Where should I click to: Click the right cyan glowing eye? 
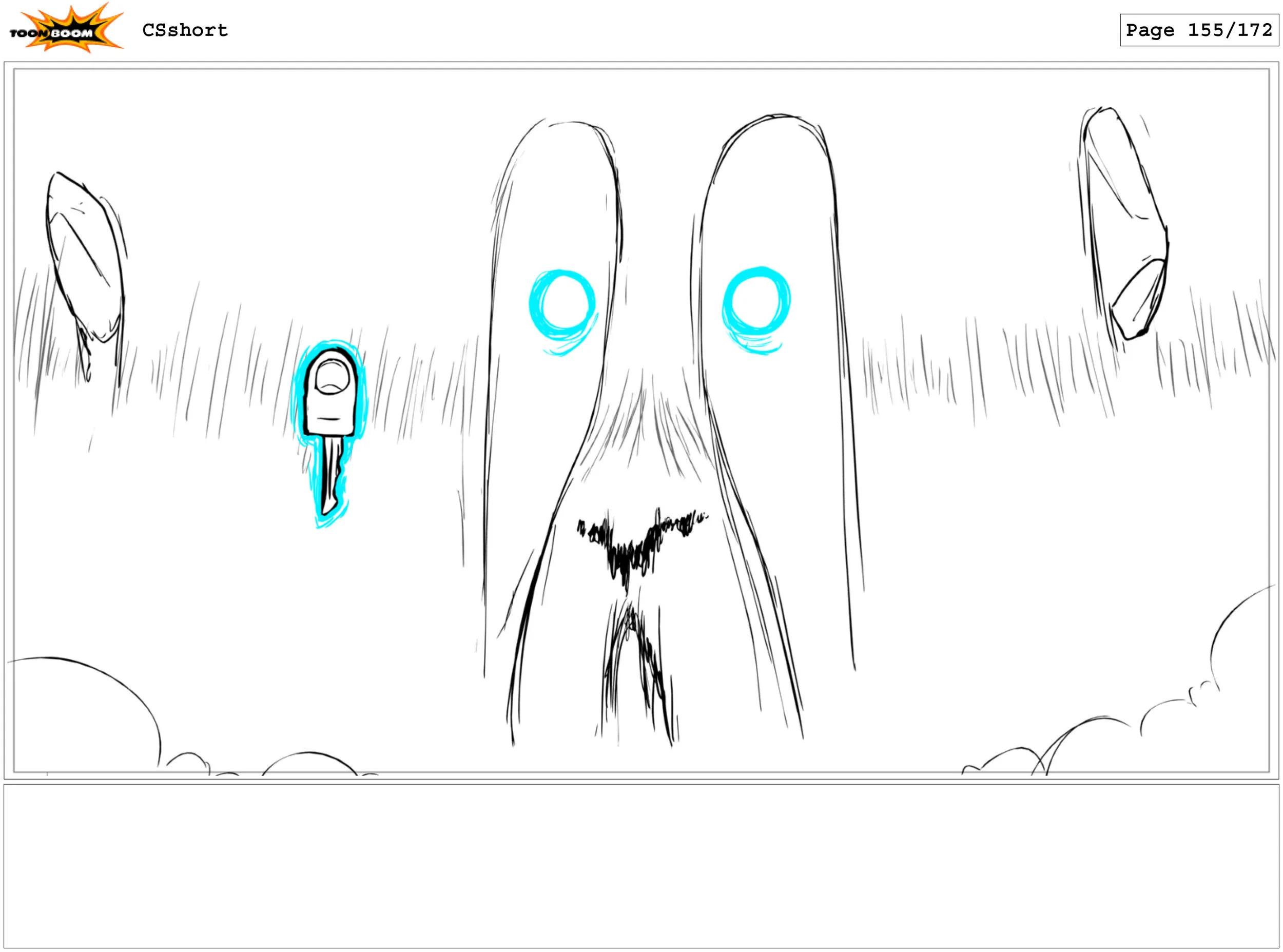pos(756,303)
